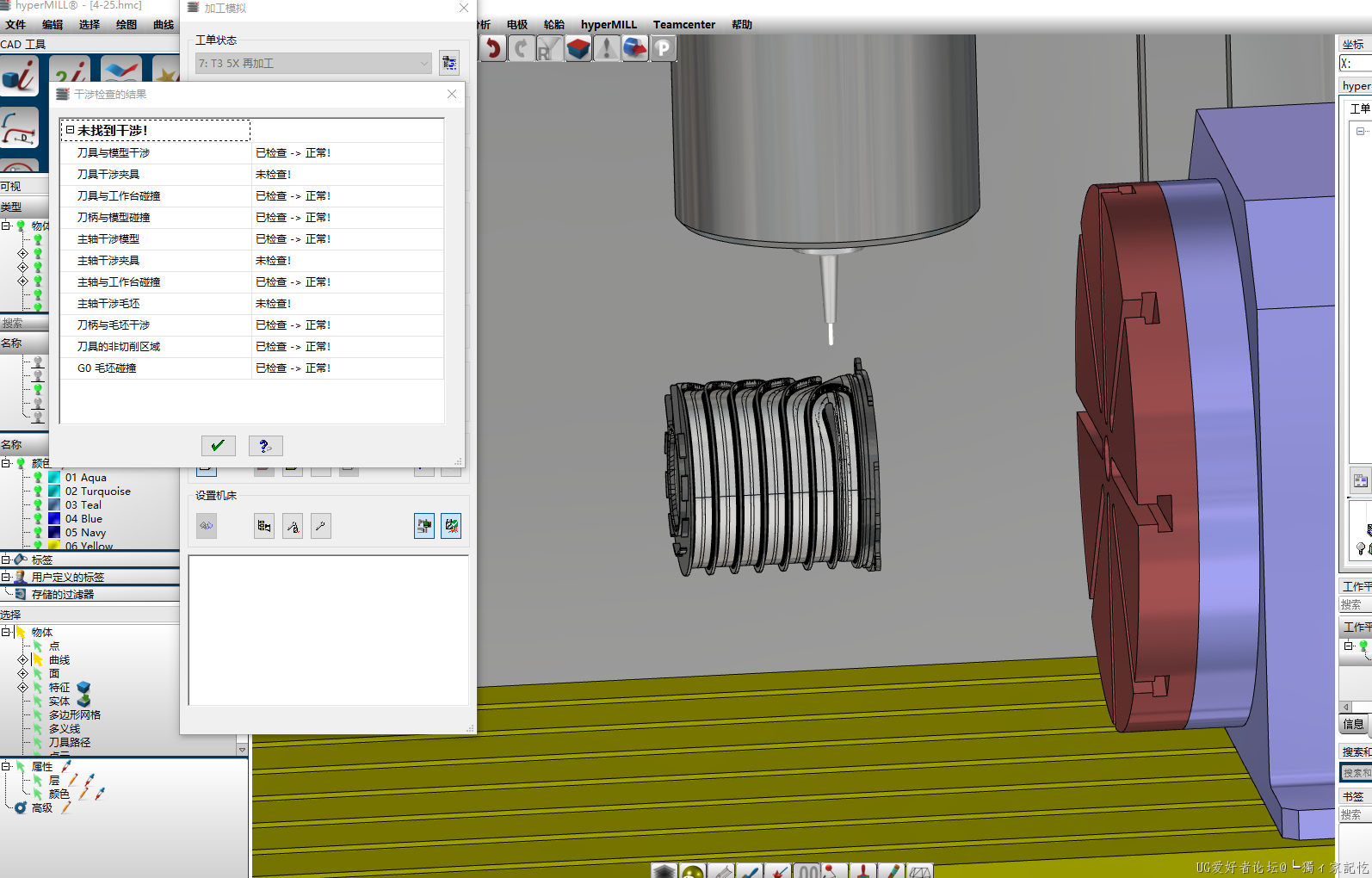The width and height of the screenshot is (1372, 878).
Task: Click the image icon in right panel
Action: pos(1360,481)
